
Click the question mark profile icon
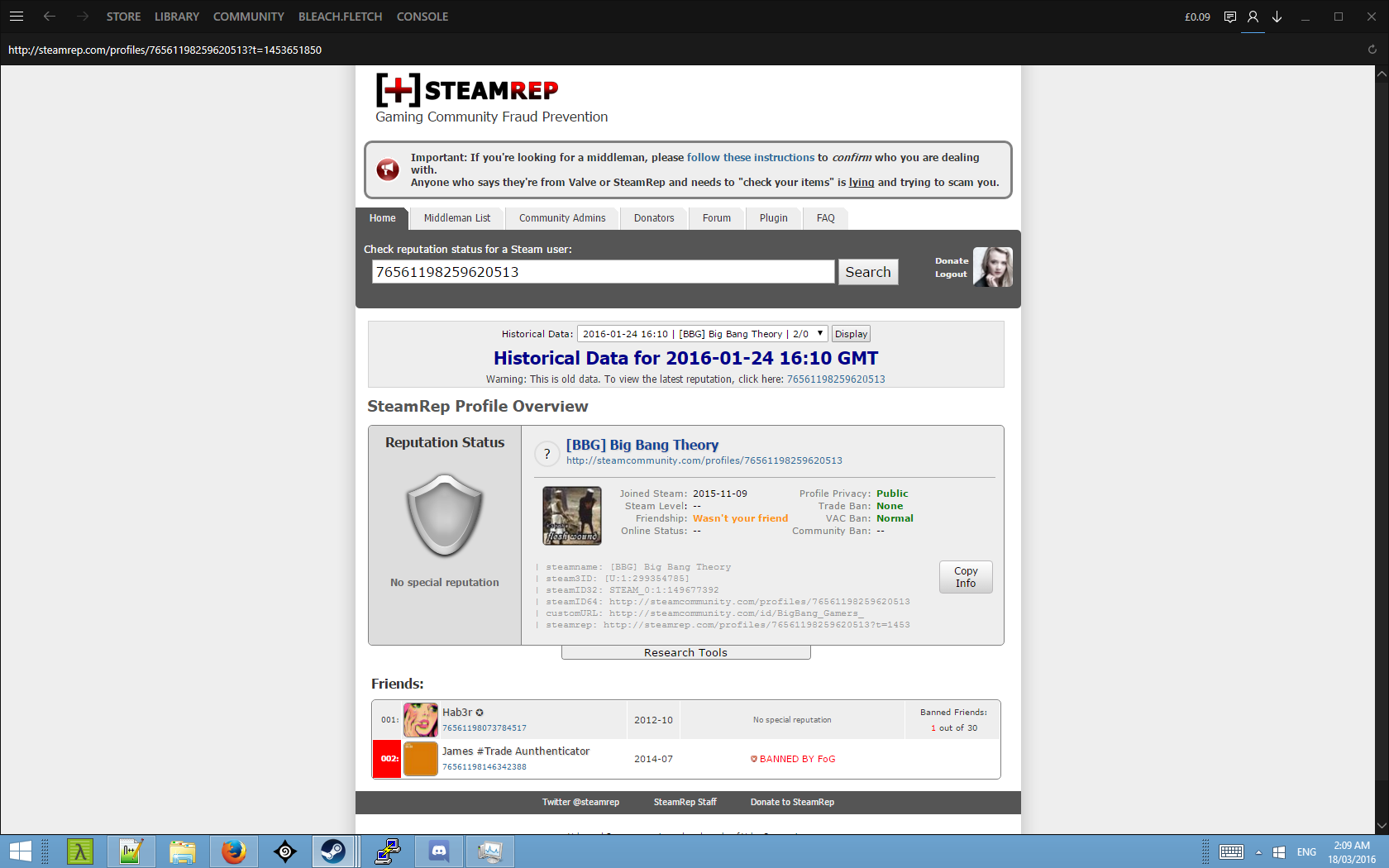(547, 454)
